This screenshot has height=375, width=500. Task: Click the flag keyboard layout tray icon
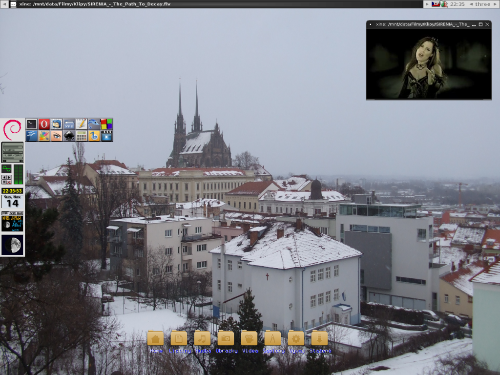(435, 4)
